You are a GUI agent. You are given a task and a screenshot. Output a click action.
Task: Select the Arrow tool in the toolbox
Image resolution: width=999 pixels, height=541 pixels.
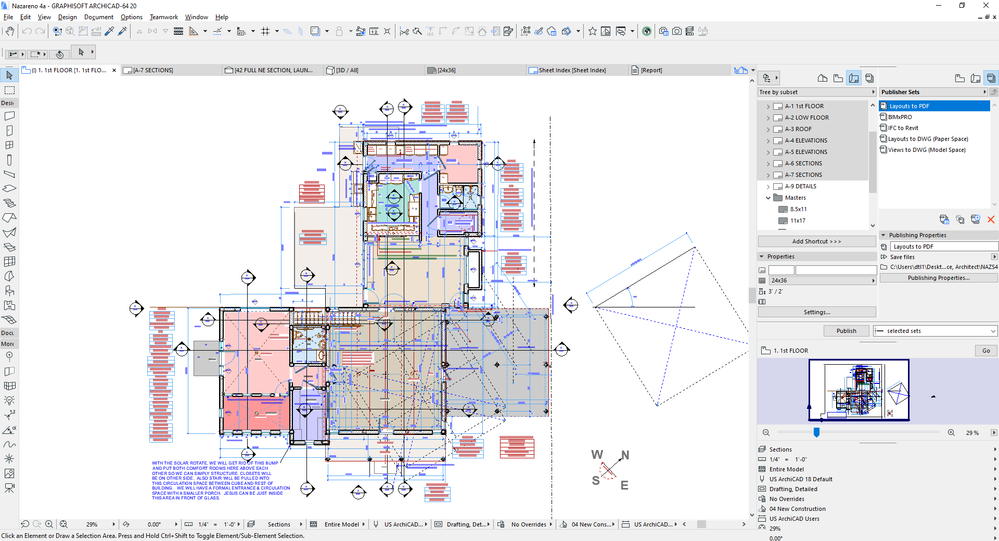(x=9, y=75)
